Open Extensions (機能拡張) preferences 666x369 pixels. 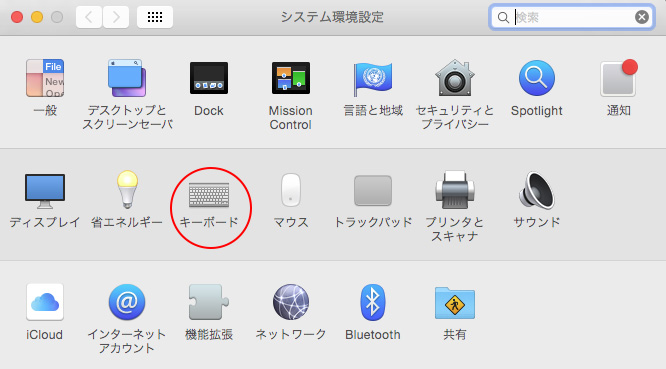pos(209,302)
